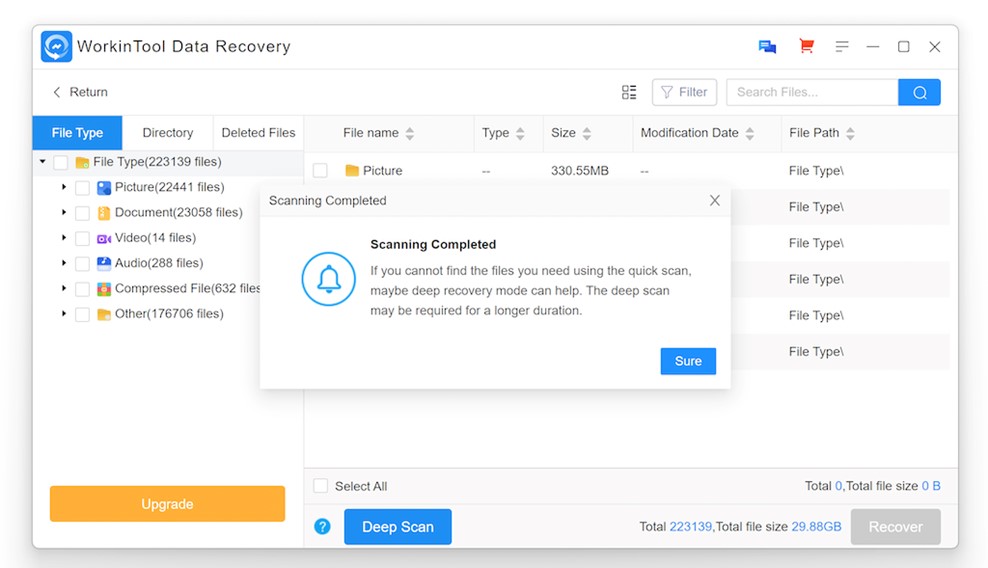Screen dimensions: 988x568
Task: Switch the list view layout icon
Action: coord(629,92)
